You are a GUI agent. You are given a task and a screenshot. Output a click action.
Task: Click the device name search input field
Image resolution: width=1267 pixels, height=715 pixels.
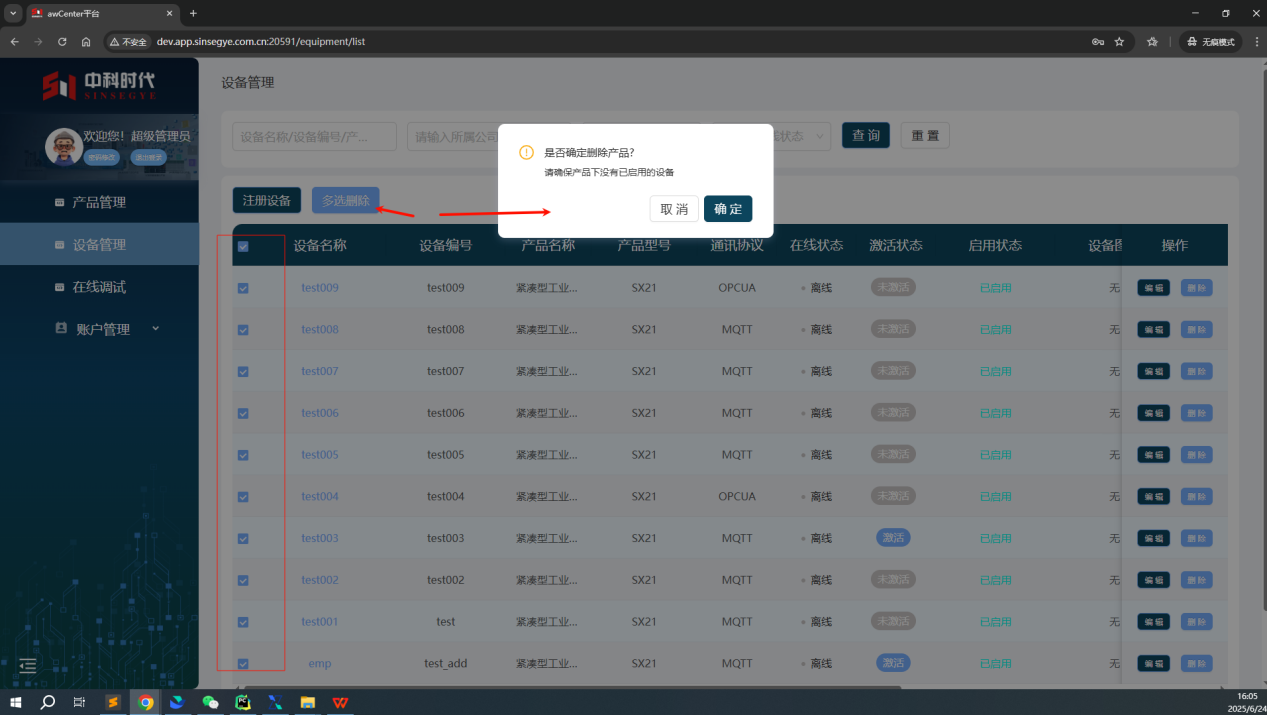(314, 136)
